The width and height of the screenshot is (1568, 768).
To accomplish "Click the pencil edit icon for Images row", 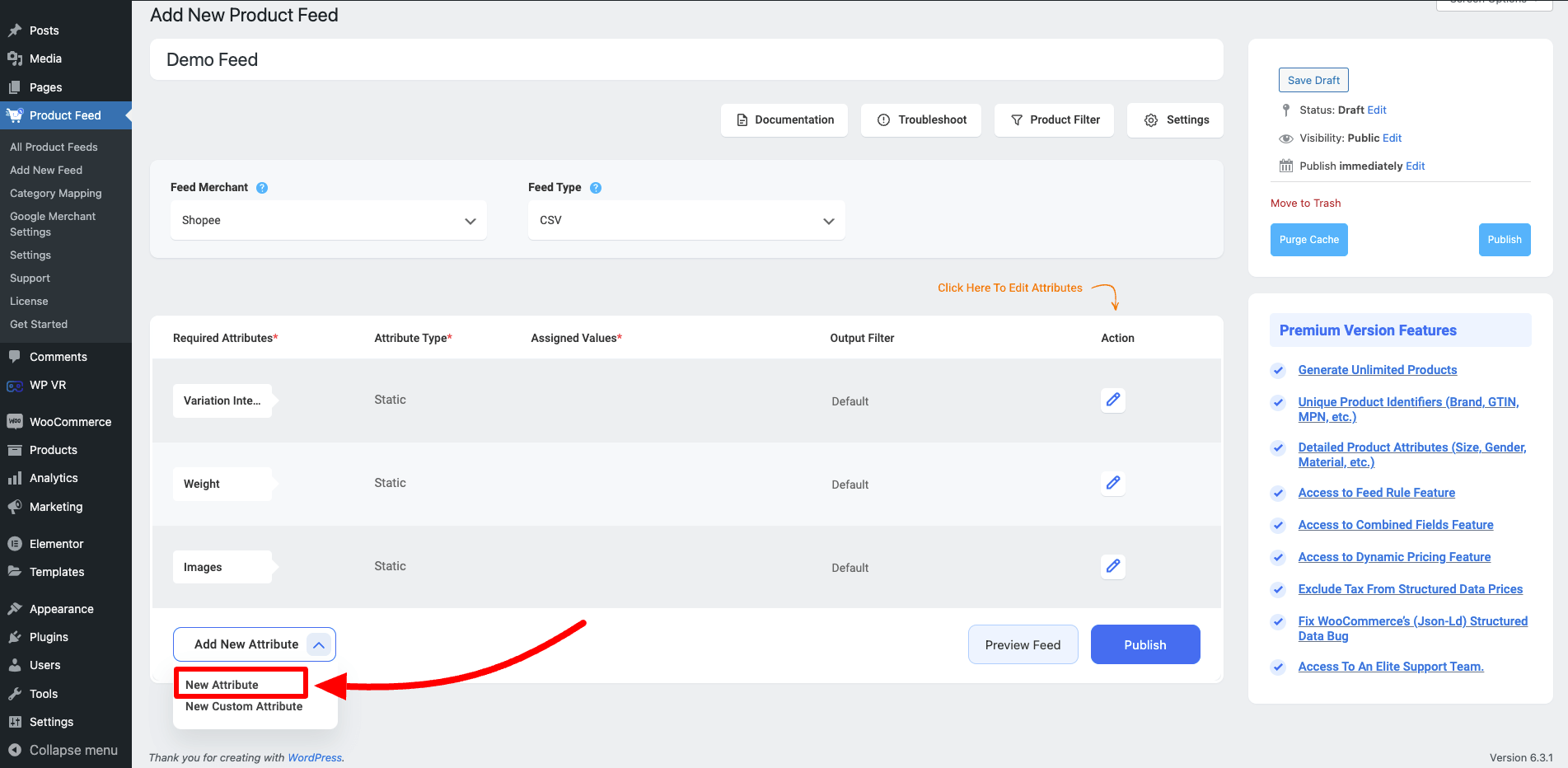I will (x=1113, y=566).
